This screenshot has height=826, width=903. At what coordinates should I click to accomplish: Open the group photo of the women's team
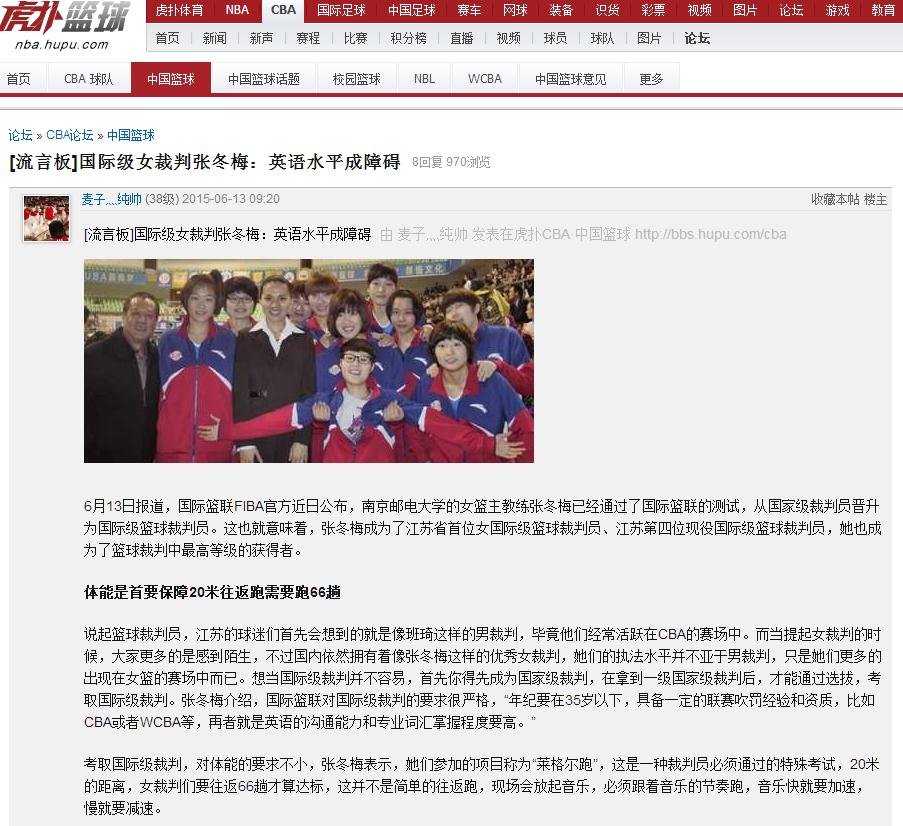point(309,361)
